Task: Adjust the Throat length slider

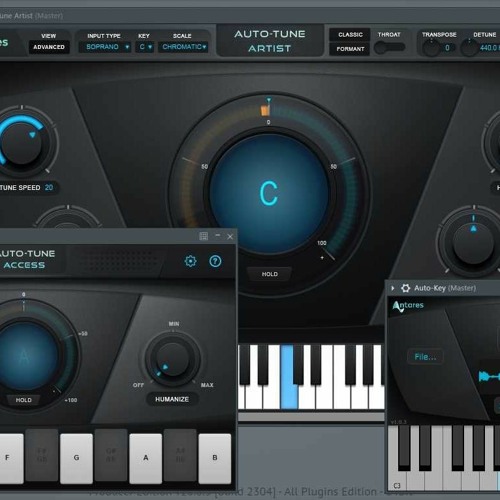Action: pos(389,47)
